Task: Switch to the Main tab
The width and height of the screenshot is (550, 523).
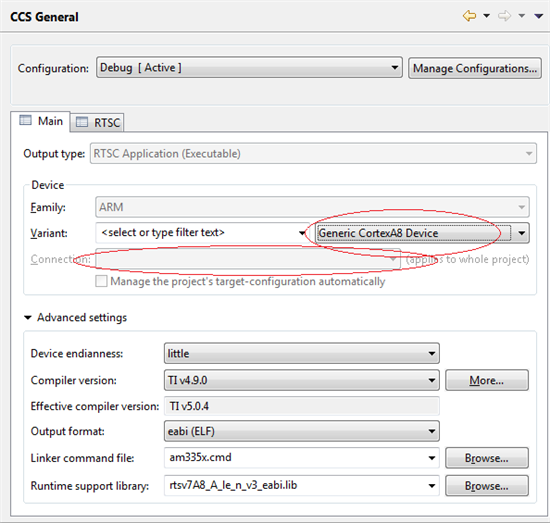Action: [40, 121]
